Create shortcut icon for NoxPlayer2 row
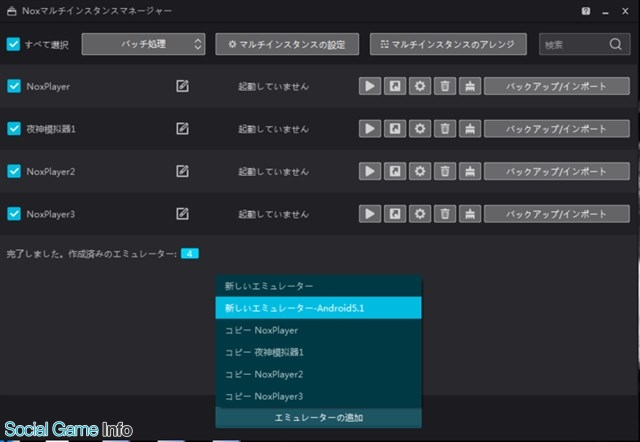 (395, 171)
